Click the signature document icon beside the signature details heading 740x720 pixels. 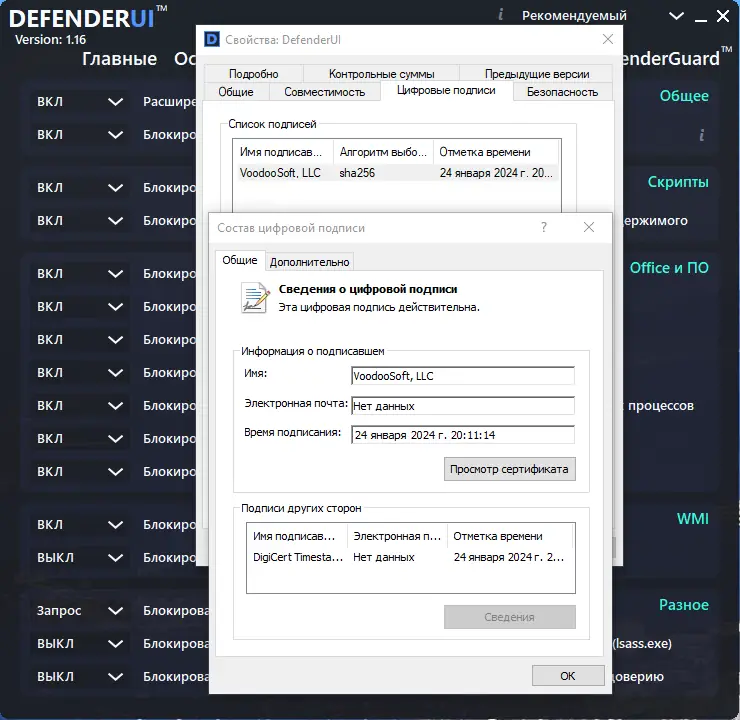[x=255, y=298]
